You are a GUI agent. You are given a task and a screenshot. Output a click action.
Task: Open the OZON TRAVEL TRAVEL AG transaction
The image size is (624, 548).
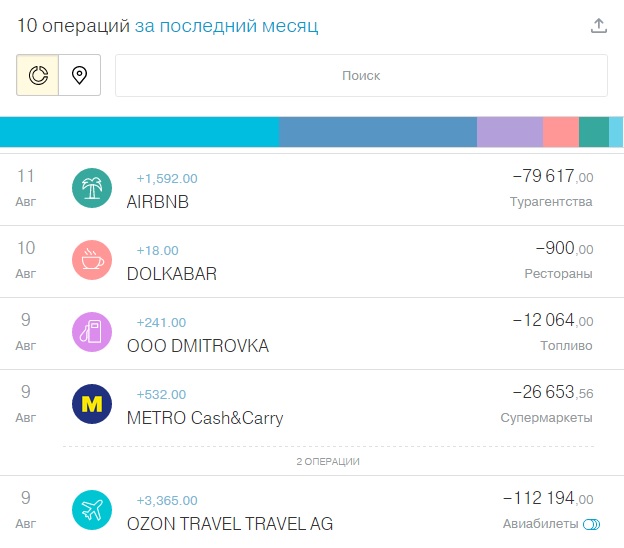(230, 524)
